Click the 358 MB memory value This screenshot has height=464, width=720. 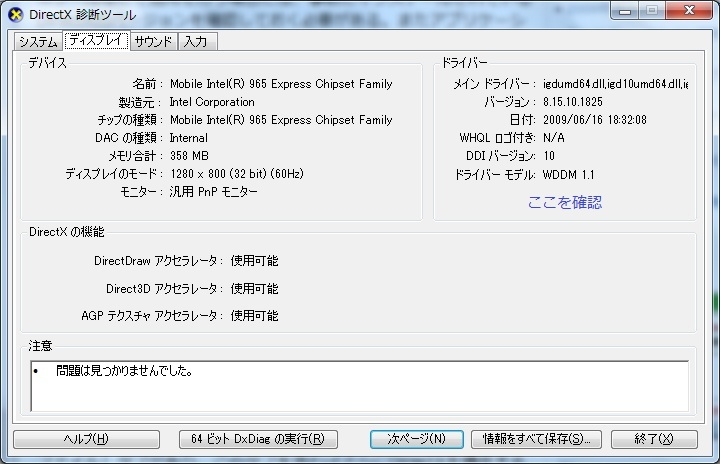point(189,156)
